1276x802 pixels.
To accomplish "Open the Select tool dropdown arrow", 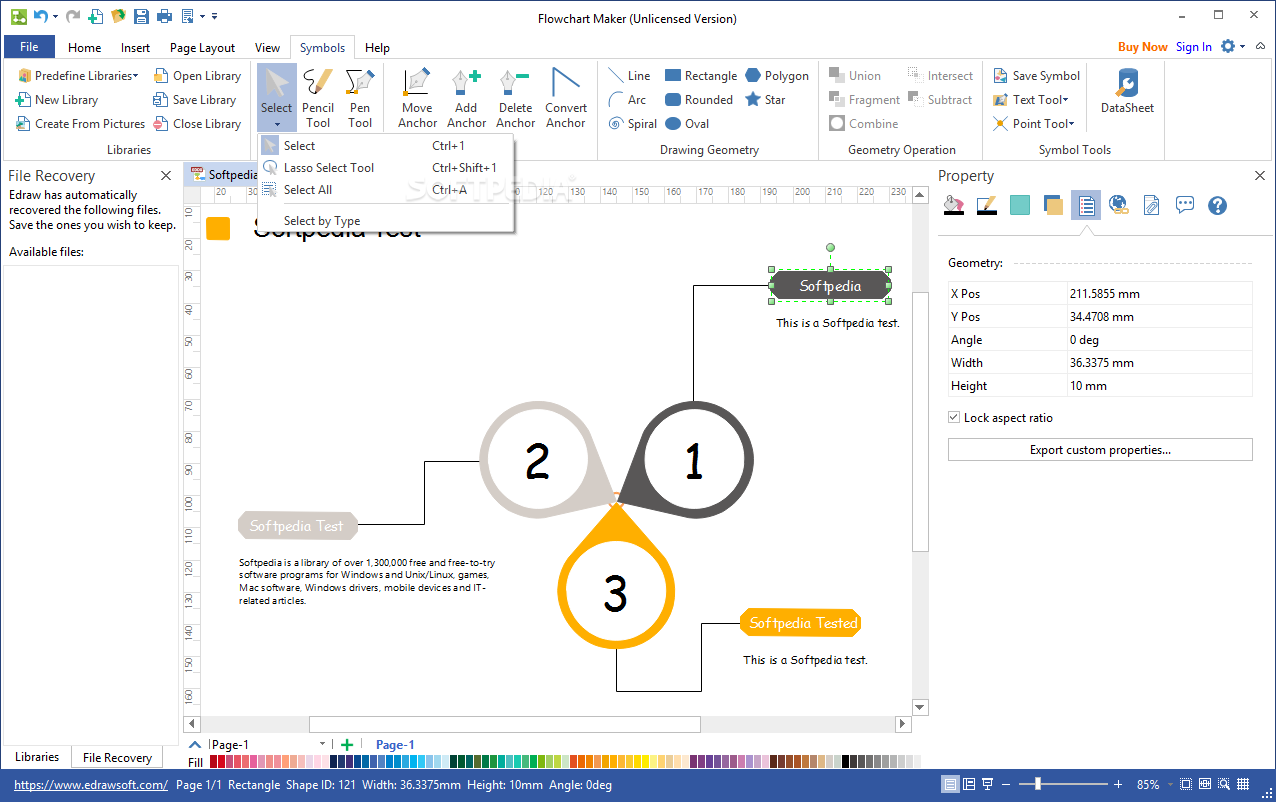I will pos(276,125).
